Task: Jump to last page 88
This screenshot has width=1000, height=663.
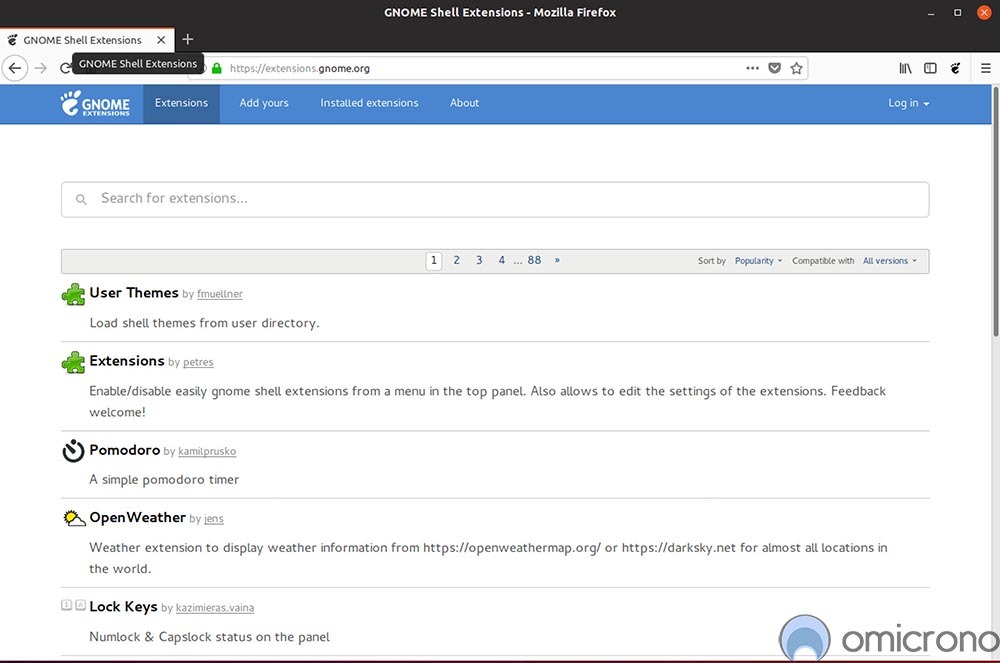Action: (x=534, y=260)
